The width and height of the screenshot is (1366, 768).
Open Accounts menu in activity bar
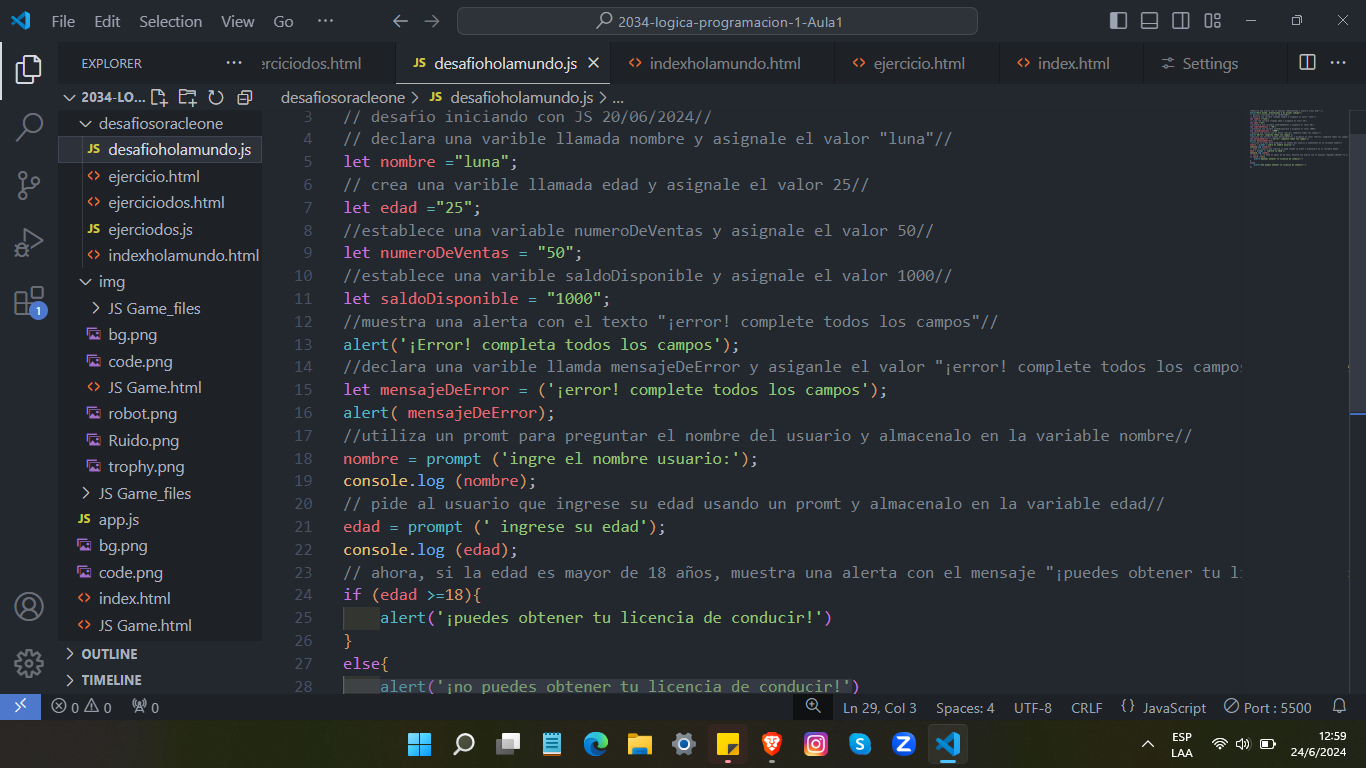(29, 607)
